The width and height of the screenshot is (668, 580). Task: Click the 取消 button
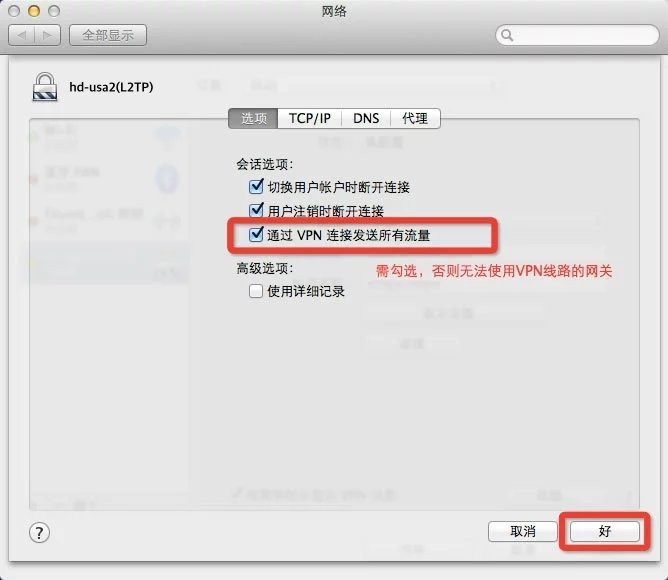point(522,531)
